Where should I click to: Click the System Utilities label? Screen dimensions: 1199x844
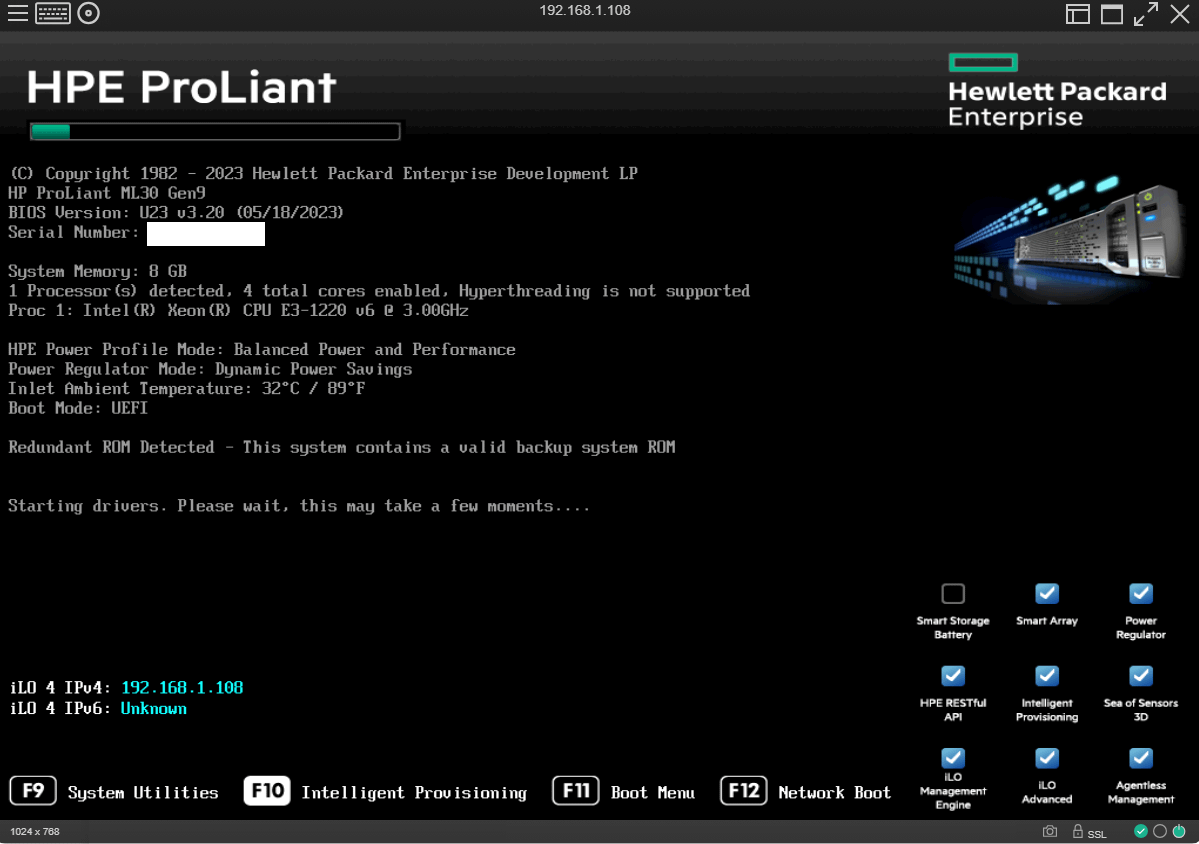pos(143,793)
